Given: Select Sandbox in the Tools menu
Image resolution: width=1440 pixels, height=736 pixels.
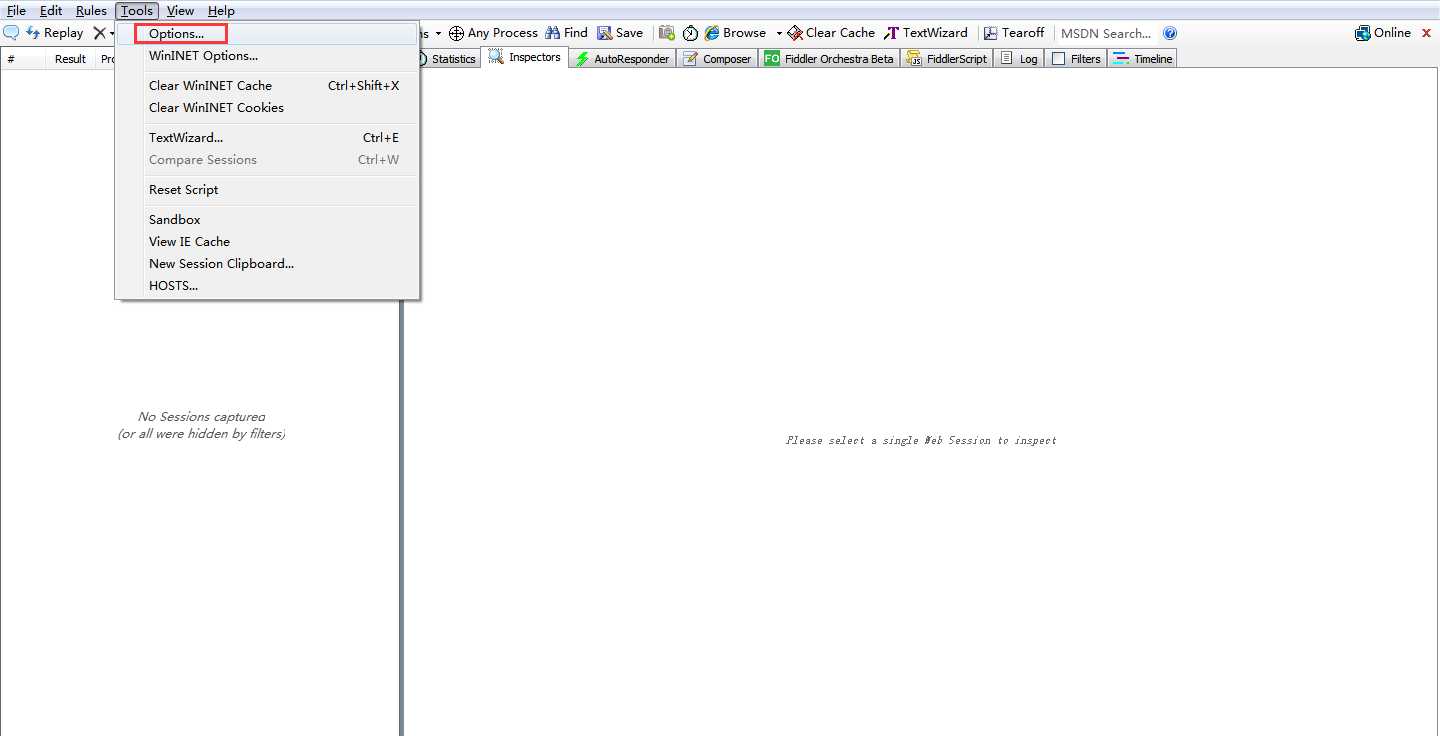Looking at the screenshot, I should tap(267, 220).
